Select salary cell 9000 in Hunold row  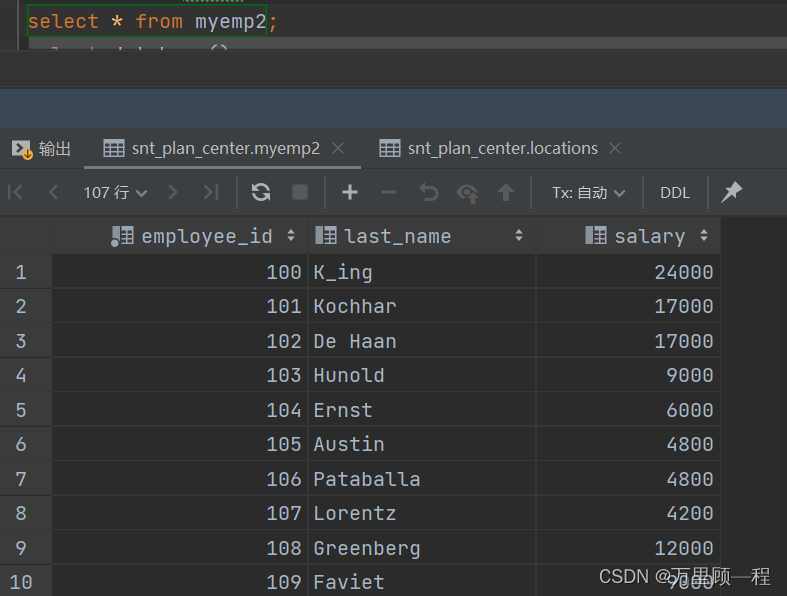[x=628, y=375]
